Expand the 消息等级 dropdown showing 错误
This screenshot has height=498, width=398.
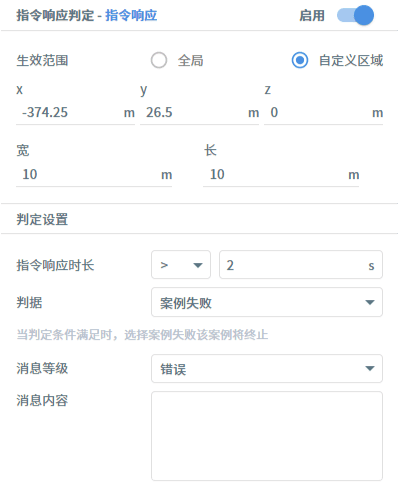(x=267, y=368)
